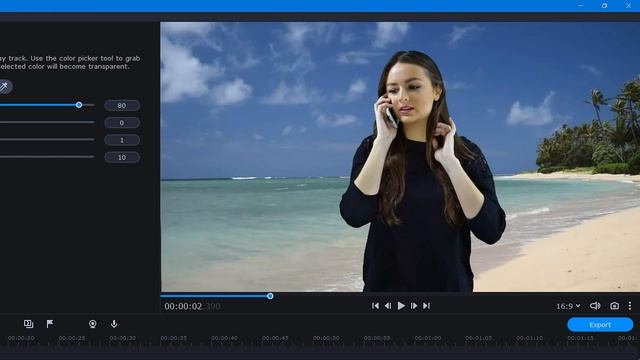
Task: Close the video editor window
Action: point(629,6)
